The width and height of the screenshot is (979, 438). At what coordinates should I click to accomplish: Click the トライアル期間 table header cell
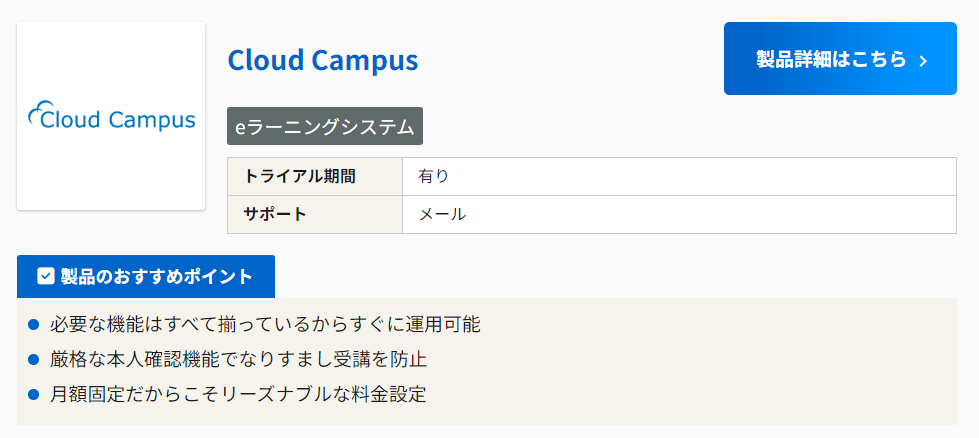point(314,177)
